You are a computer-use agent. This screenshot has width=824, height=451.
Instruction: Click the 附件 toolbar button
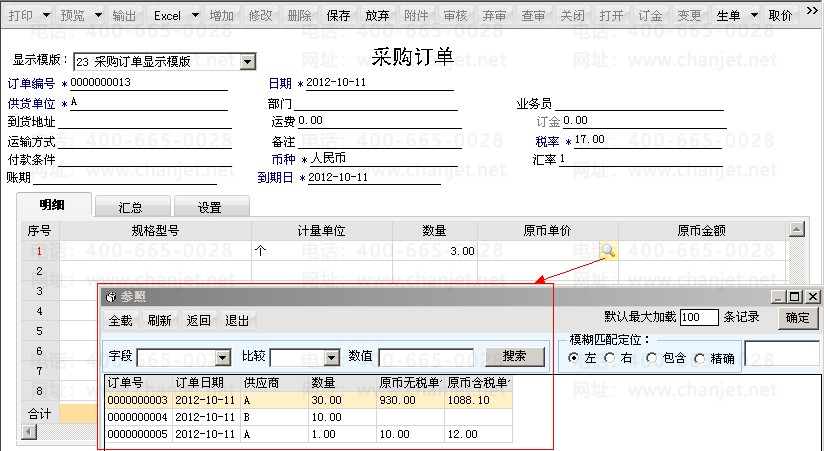416,16
